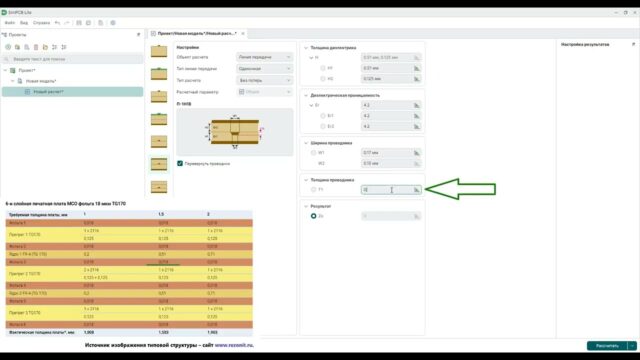The height and width of the screenshot is (360, 640).
Task: Select the highlighted stripline structure thumbnail
Action: (x=159, y=164)
